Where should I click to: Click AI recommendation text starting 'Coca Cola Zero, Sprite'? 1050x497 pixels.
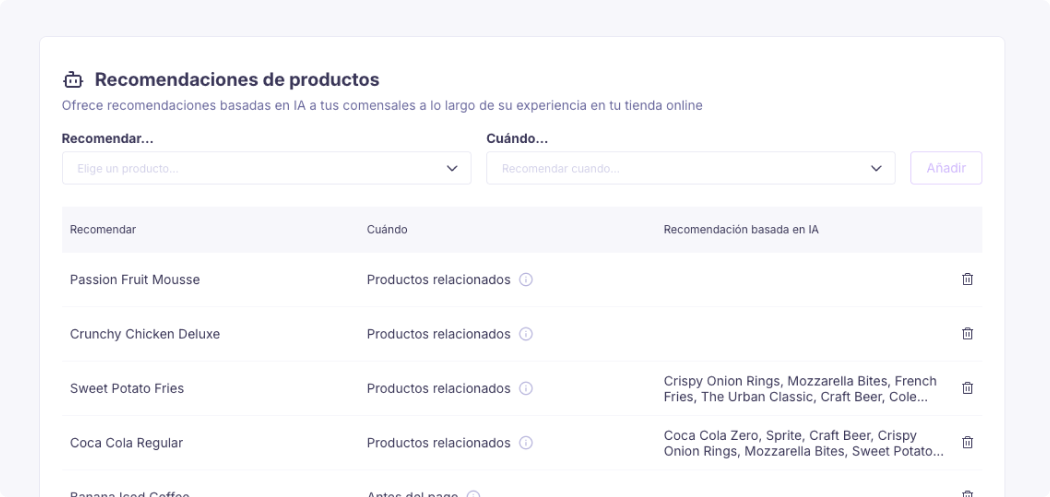pyautogui.click(x=804, y=443)
